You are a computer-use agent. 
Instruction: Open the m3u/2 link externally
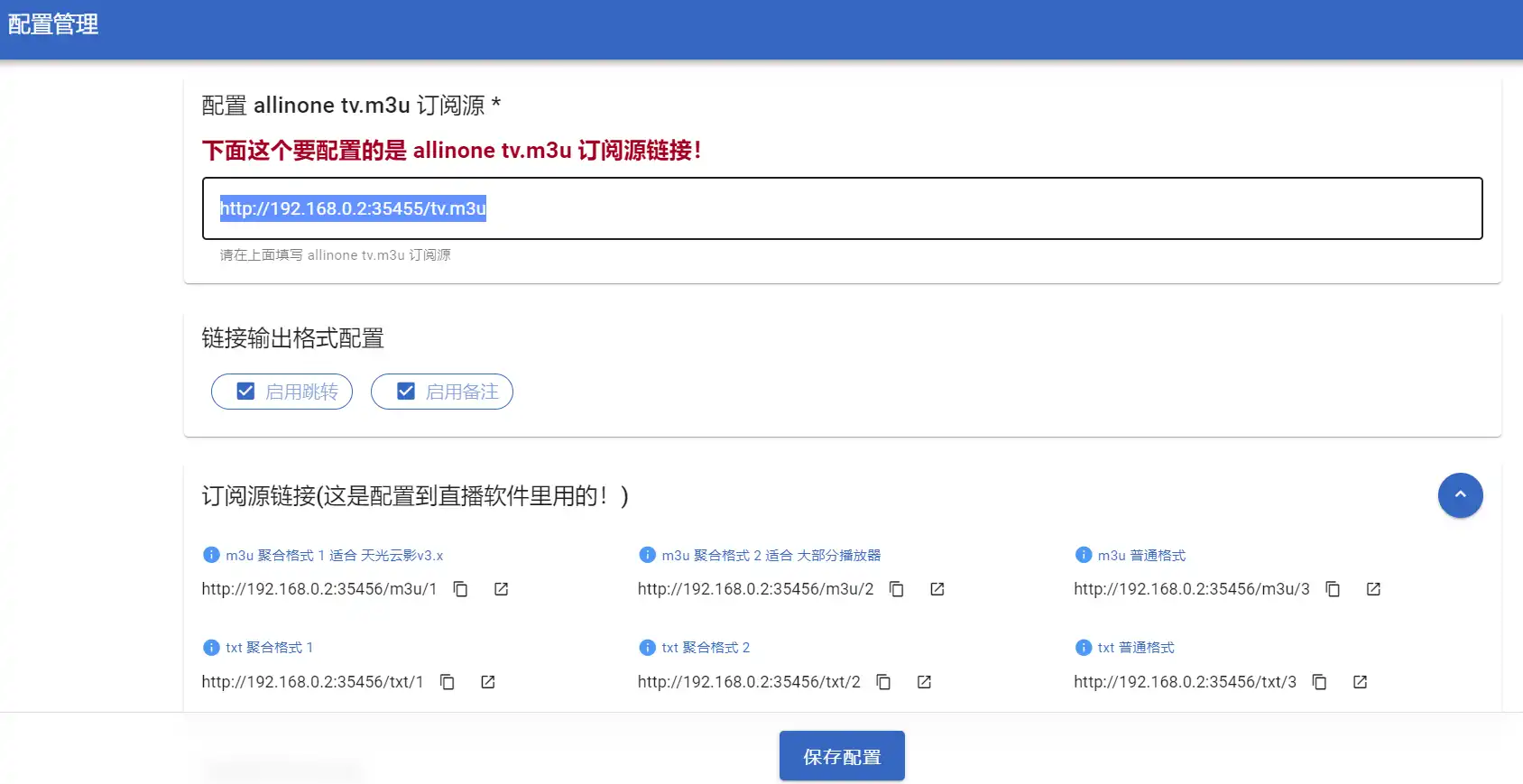(x=937, y=589)
